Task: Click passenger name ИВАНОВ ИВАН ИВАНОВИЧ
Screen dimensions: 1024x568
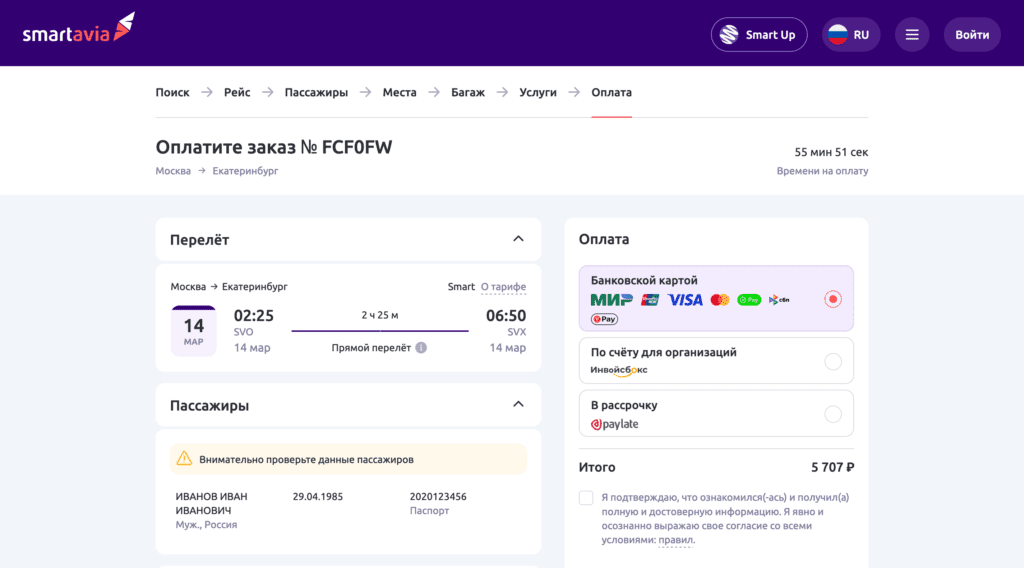Action: pos(211,503)
